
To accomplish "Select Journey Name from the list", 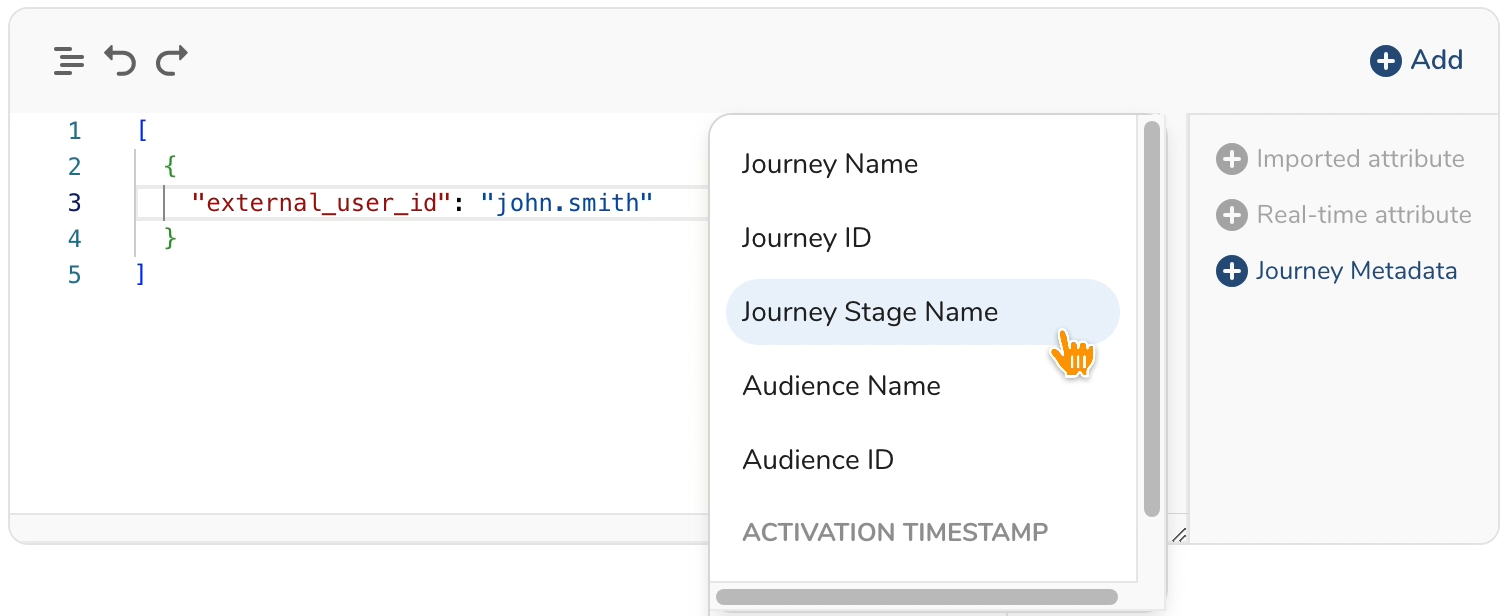I will [x=829, y=164].
